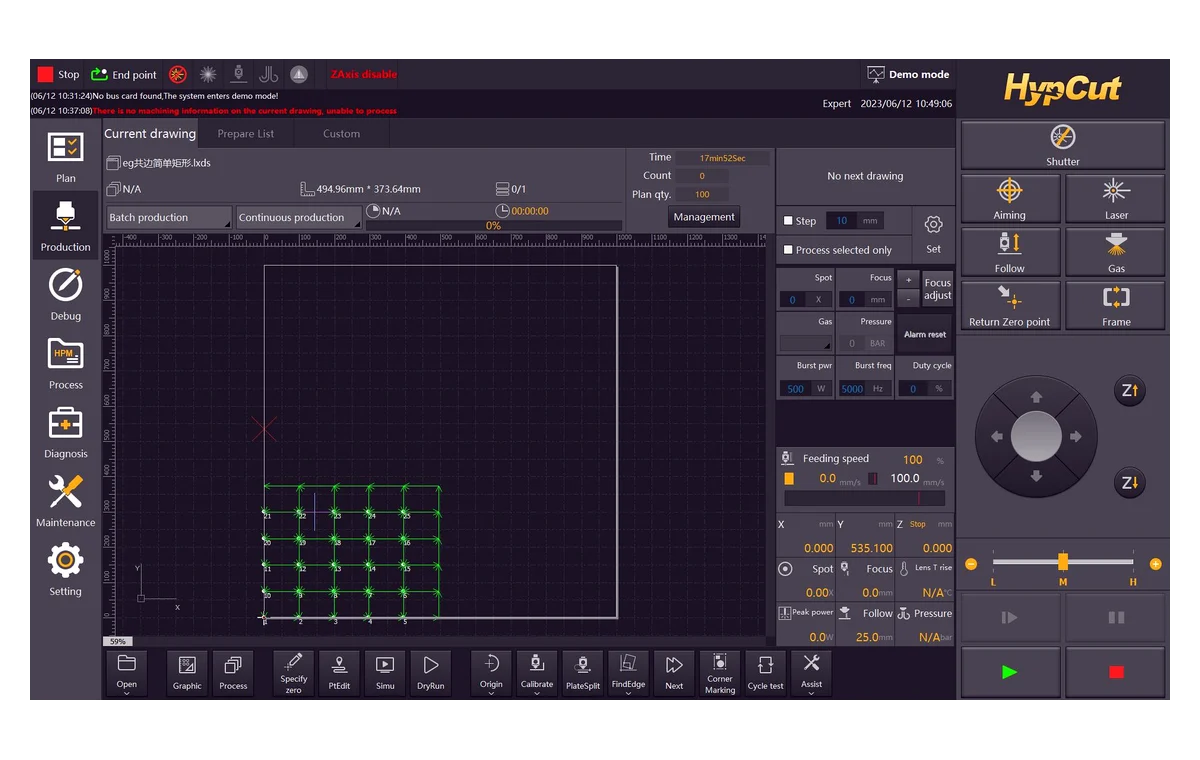Switch to the Custom tab
The image size is (1200, 760).
341,134
